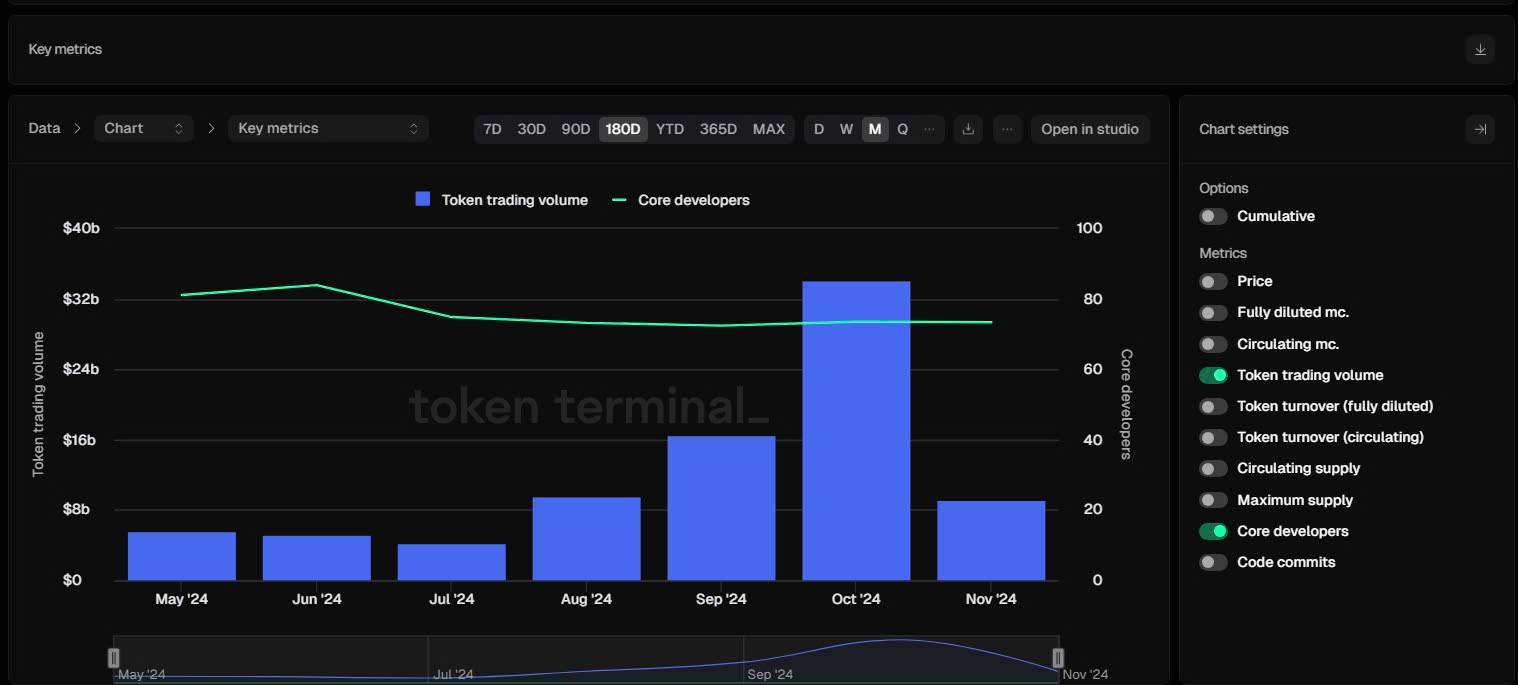1518x685 pixels.
Task: Select the YTD time range
Action: pos(670,129)
